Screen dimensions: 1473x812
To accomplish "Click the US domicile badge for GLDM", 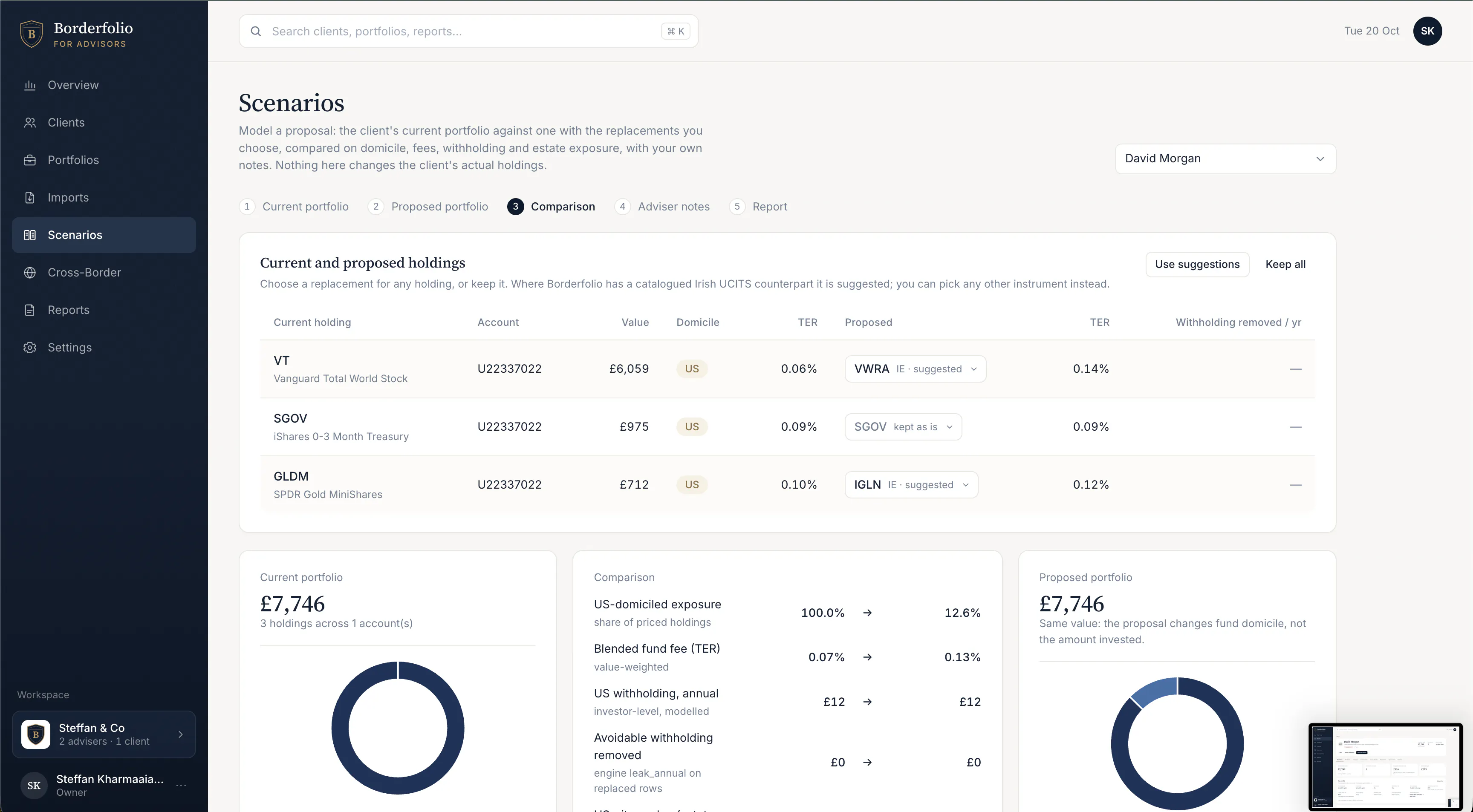I will point(692,484).
